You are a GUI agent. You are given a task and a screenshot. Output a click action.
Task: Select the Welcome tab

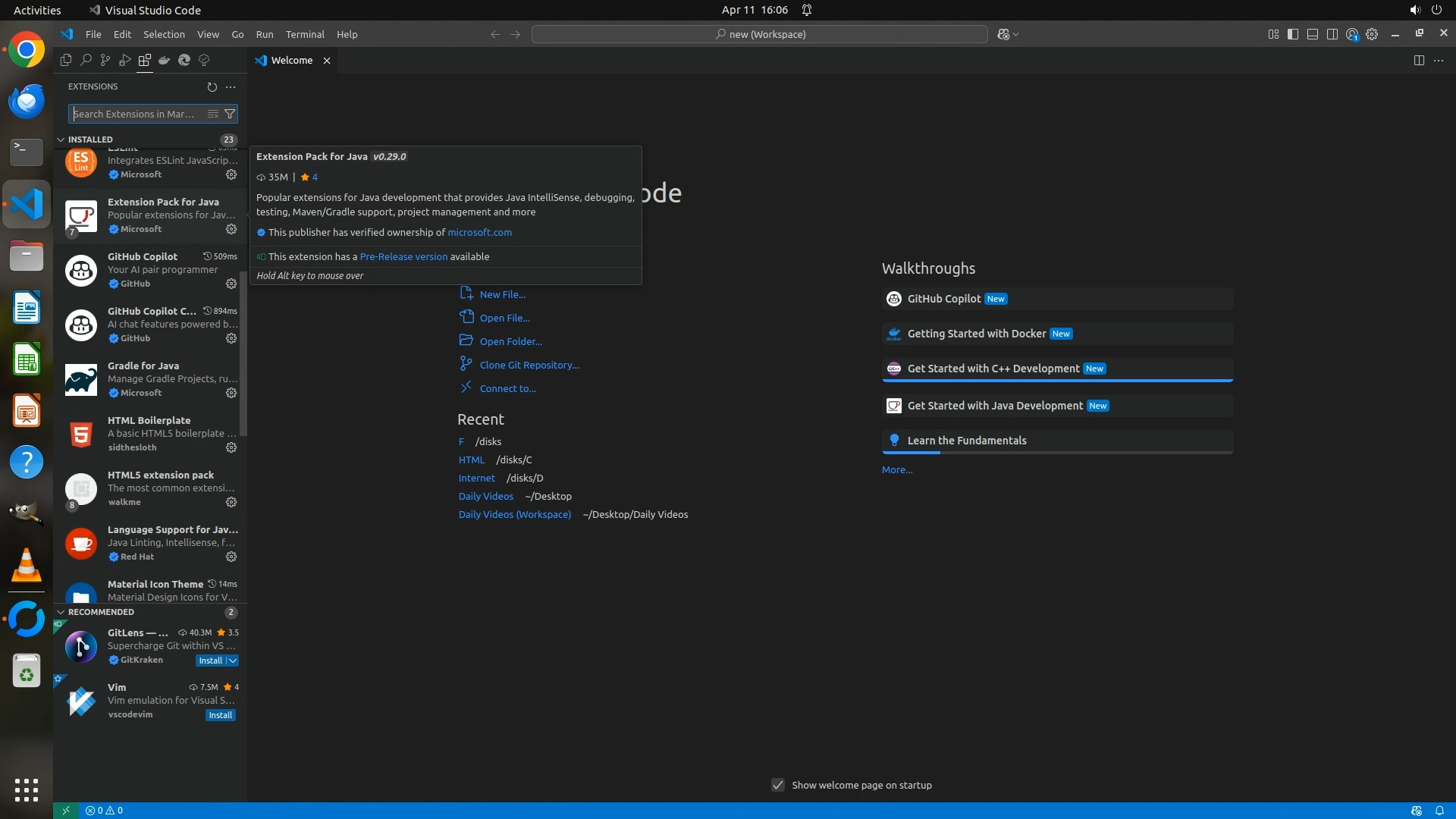tap(291, 60)
